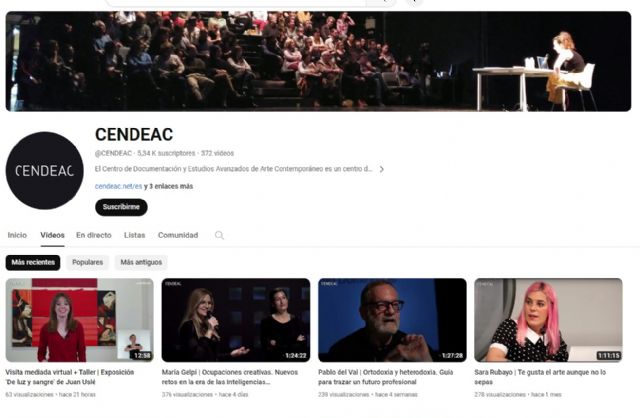Click the Suscribirme button

(121, 207)
